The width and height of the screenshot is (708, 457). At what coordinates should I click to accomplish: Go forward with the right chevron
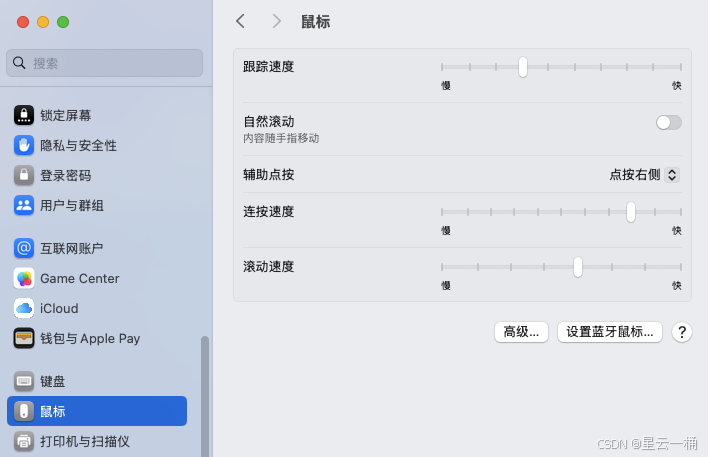pos(277,21)
